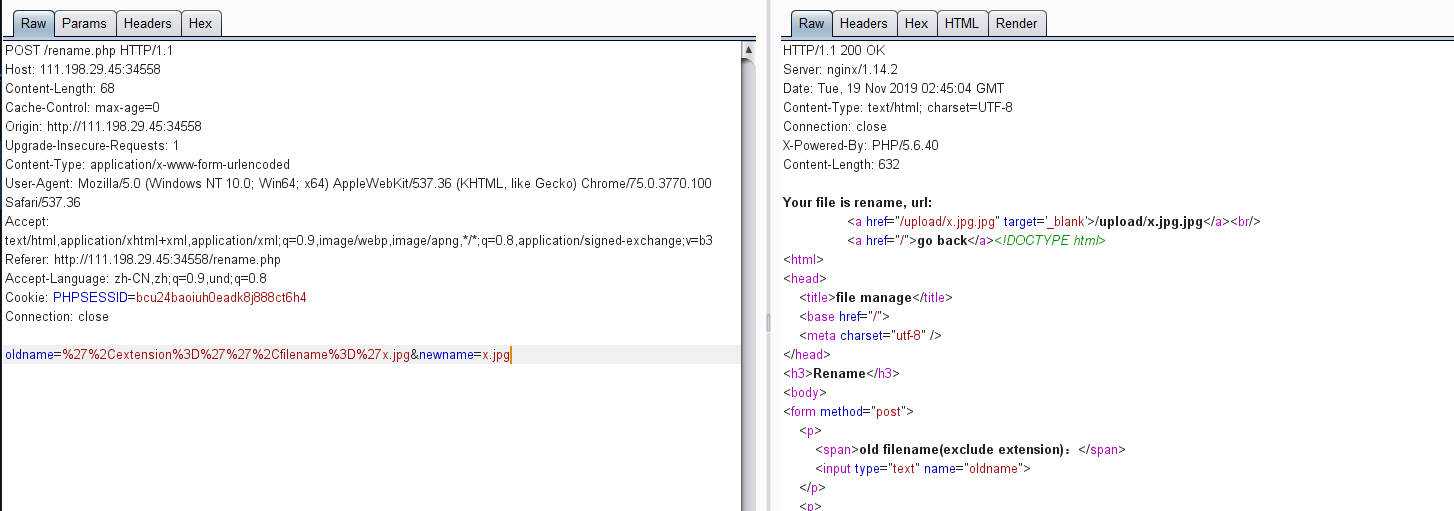Click the Cache-Control: max-age=0 line
This screenshot has width=1454, height=511.
tap(82, 107)
